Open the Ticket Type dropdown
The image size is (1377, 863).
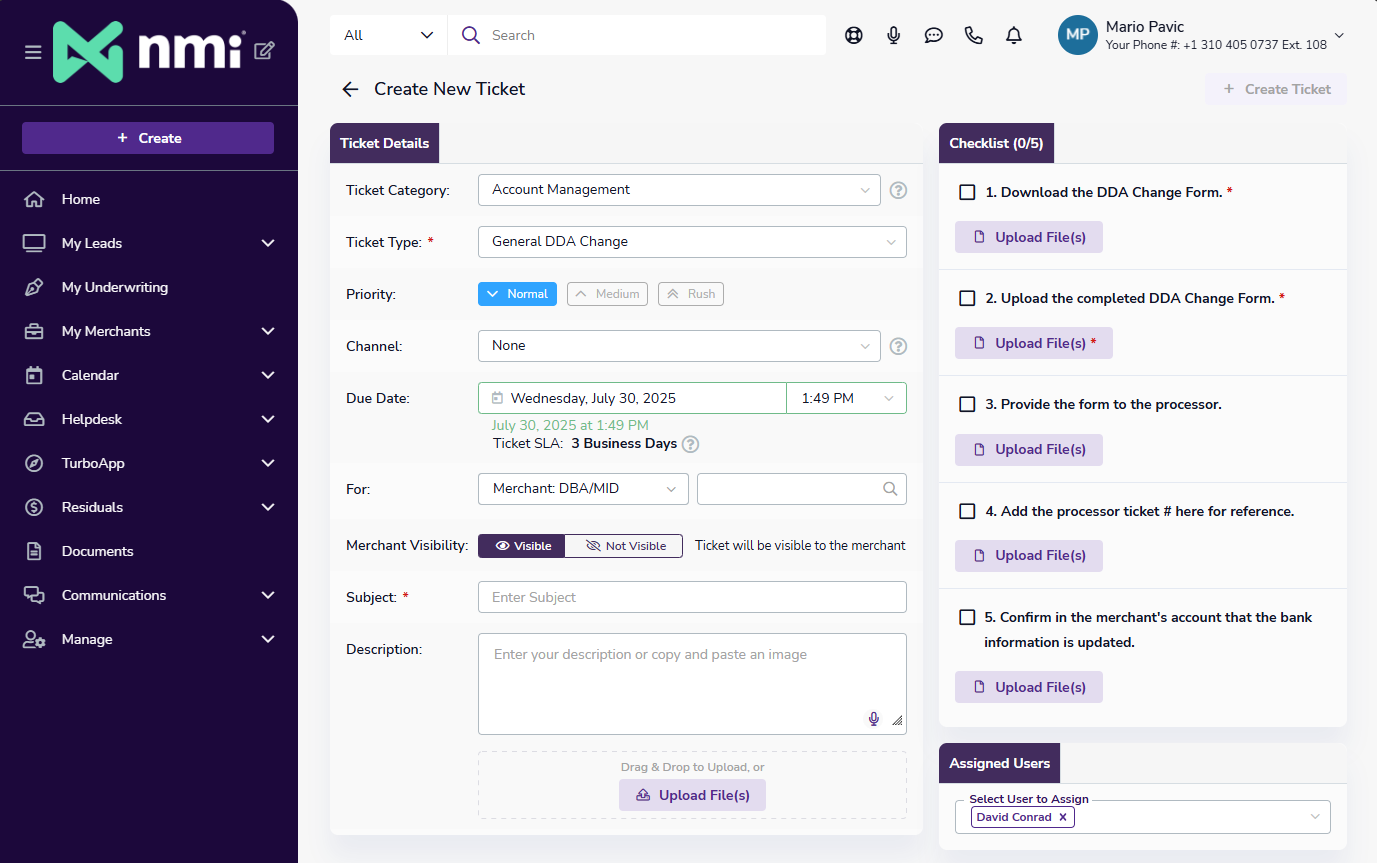[x=692, y=242]
